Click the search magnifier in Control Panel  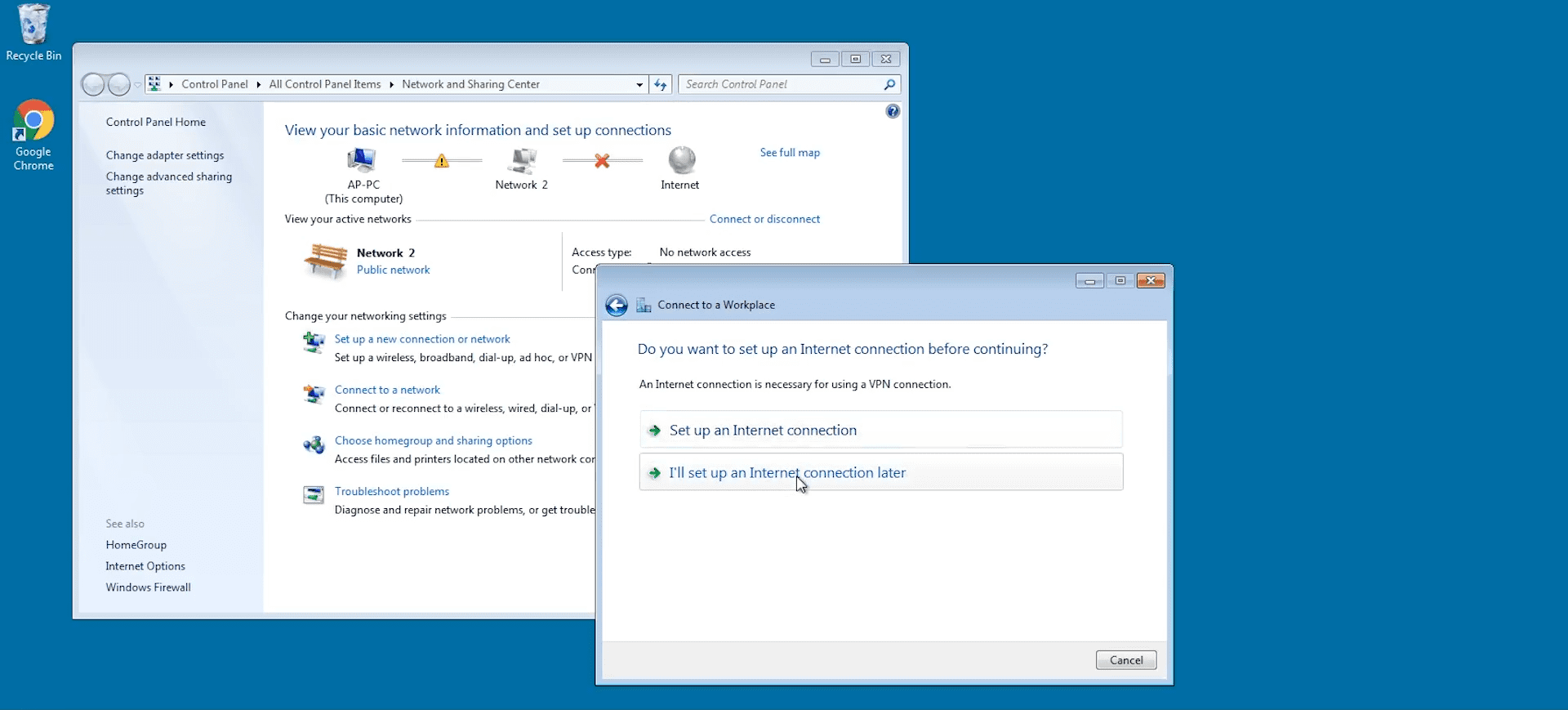pos(889,84)
